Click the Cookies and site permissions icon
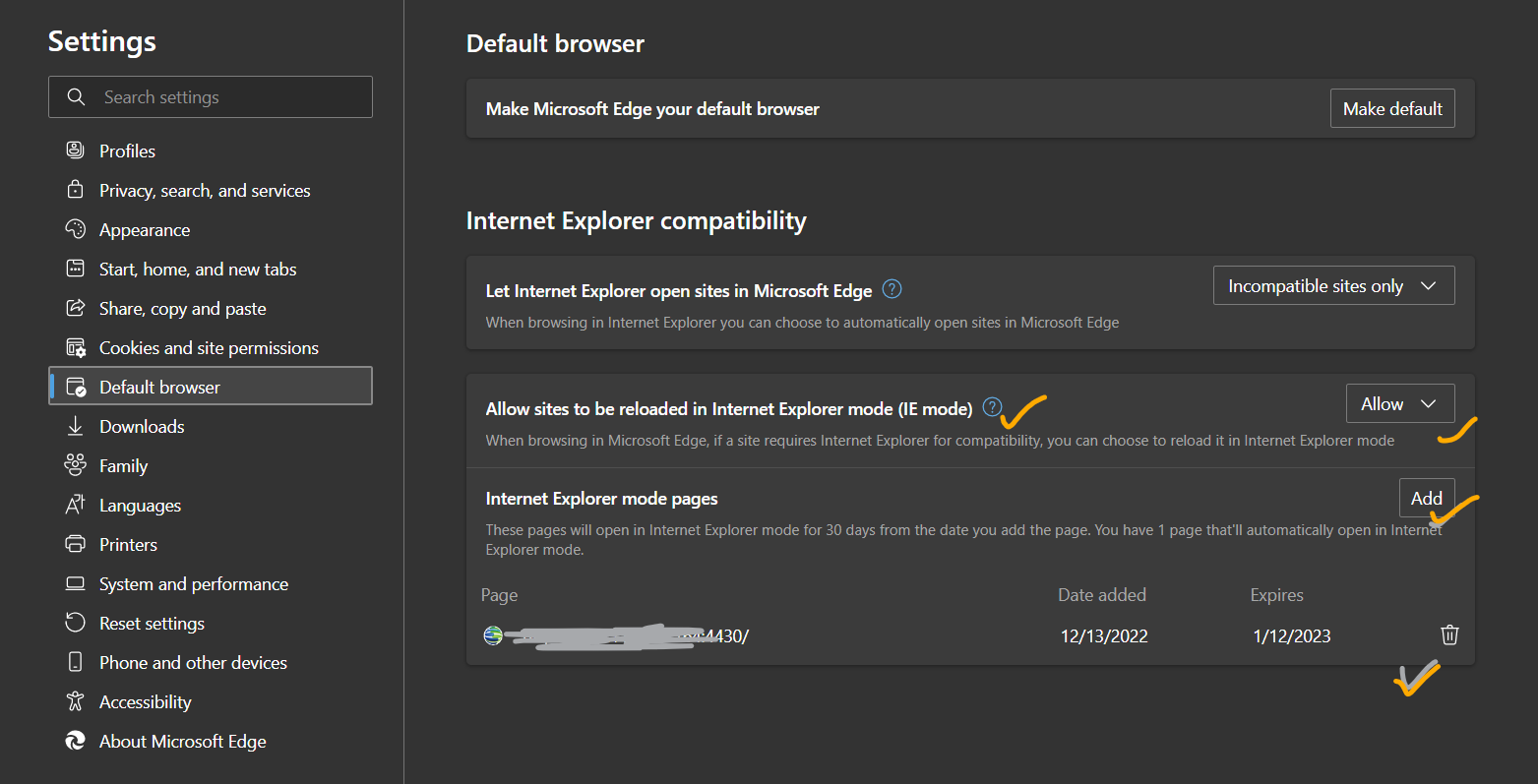Viewport: 1538px width, 784px height. click(75, 347)
